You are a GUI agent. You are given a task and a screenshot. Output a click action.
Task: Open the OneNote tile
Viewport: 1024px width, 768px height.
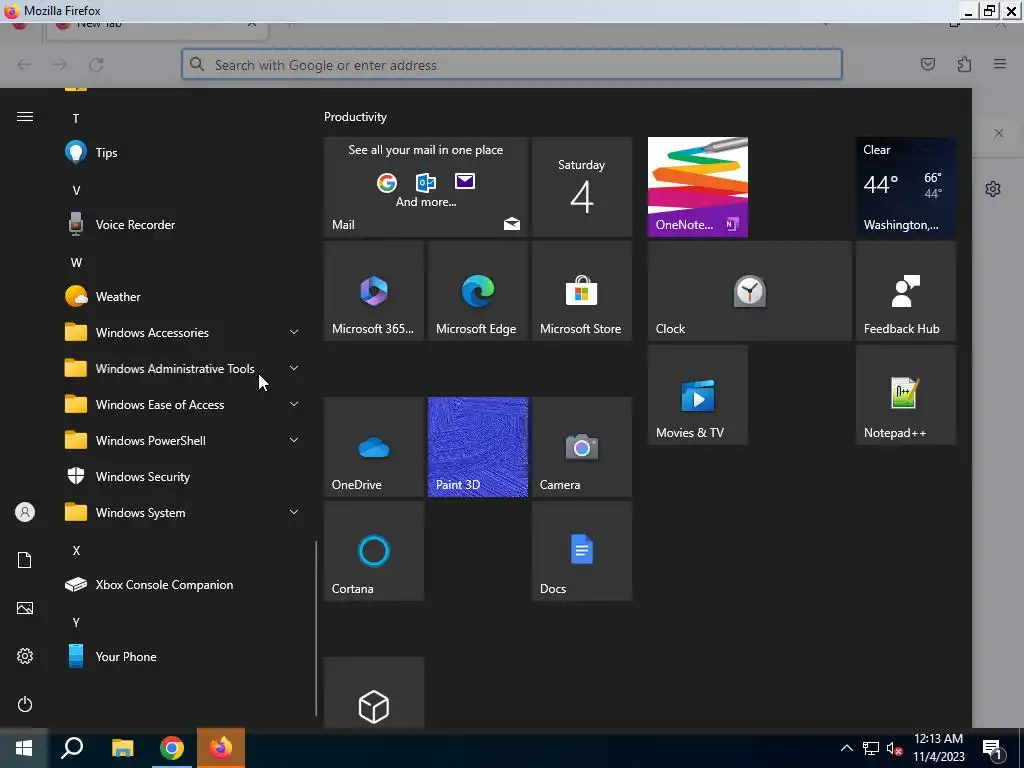pos(697,187)
